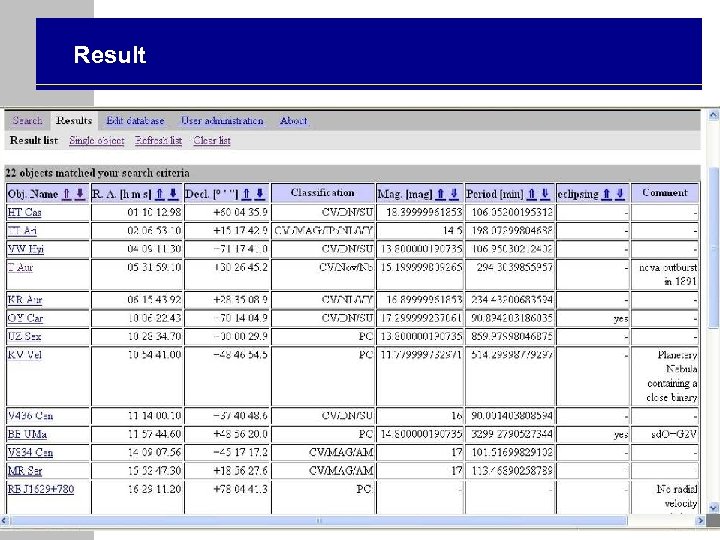Viewport: 720px width, 540px height.
Task: Click the vertical scrollbar thumb
Action: click(714, 248)
